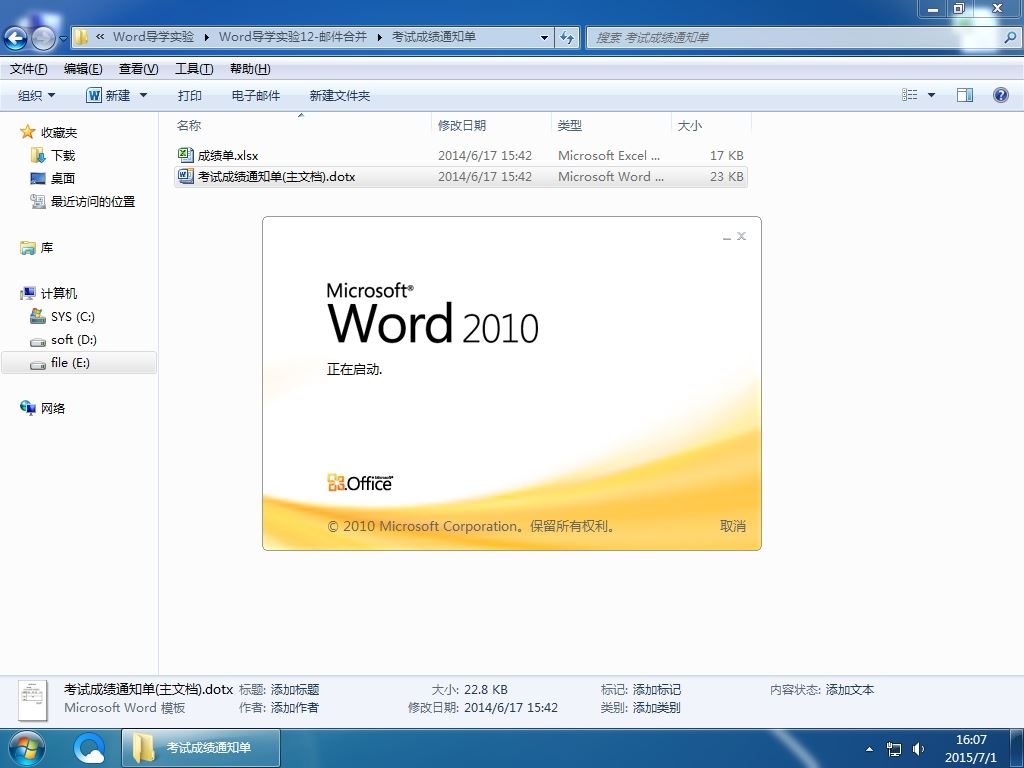1024x768 pixels.
Task: Click the Word icon of the dotx file
Action: [x=185, y=176]
